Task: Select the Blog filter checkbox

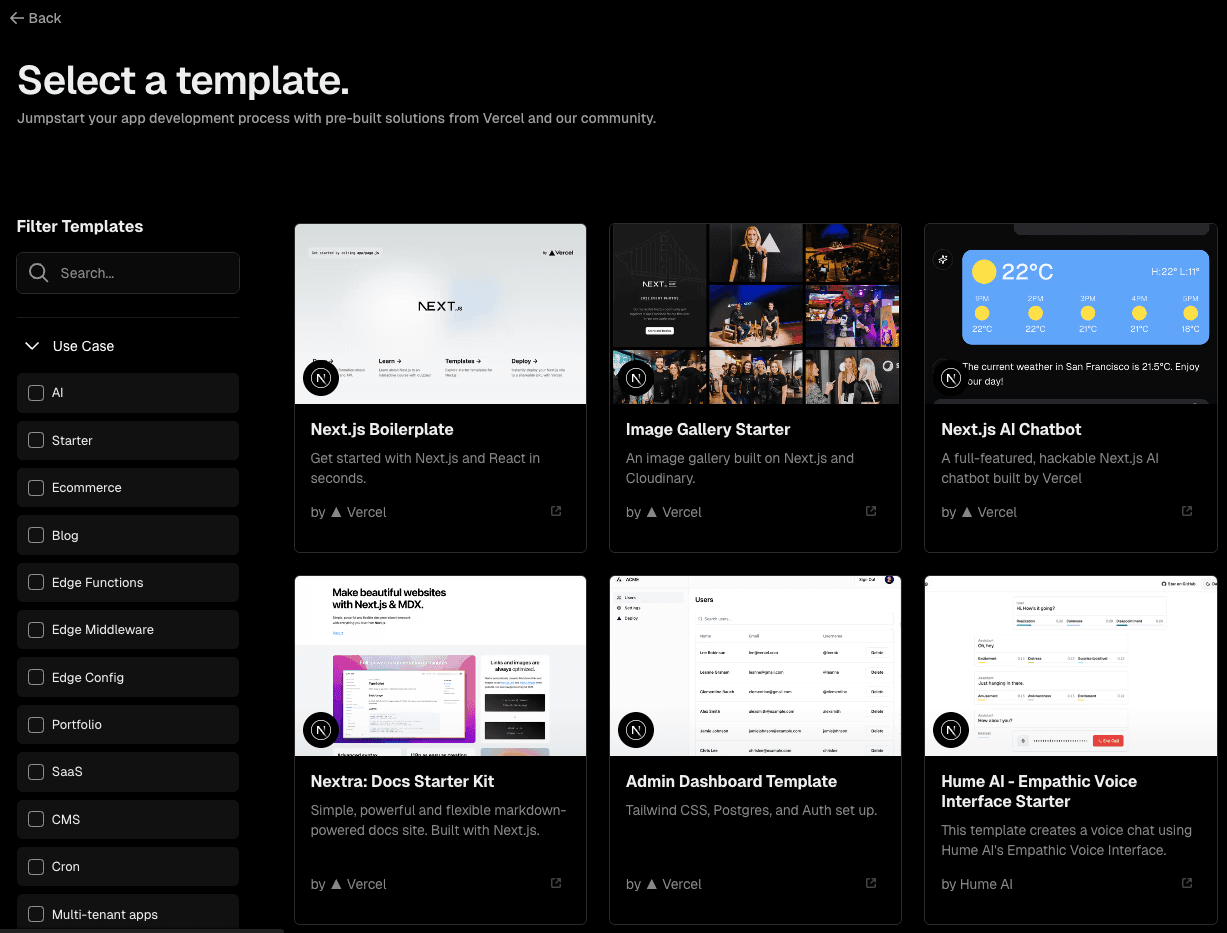Action: pyautogui.click(x=36, y=535)
